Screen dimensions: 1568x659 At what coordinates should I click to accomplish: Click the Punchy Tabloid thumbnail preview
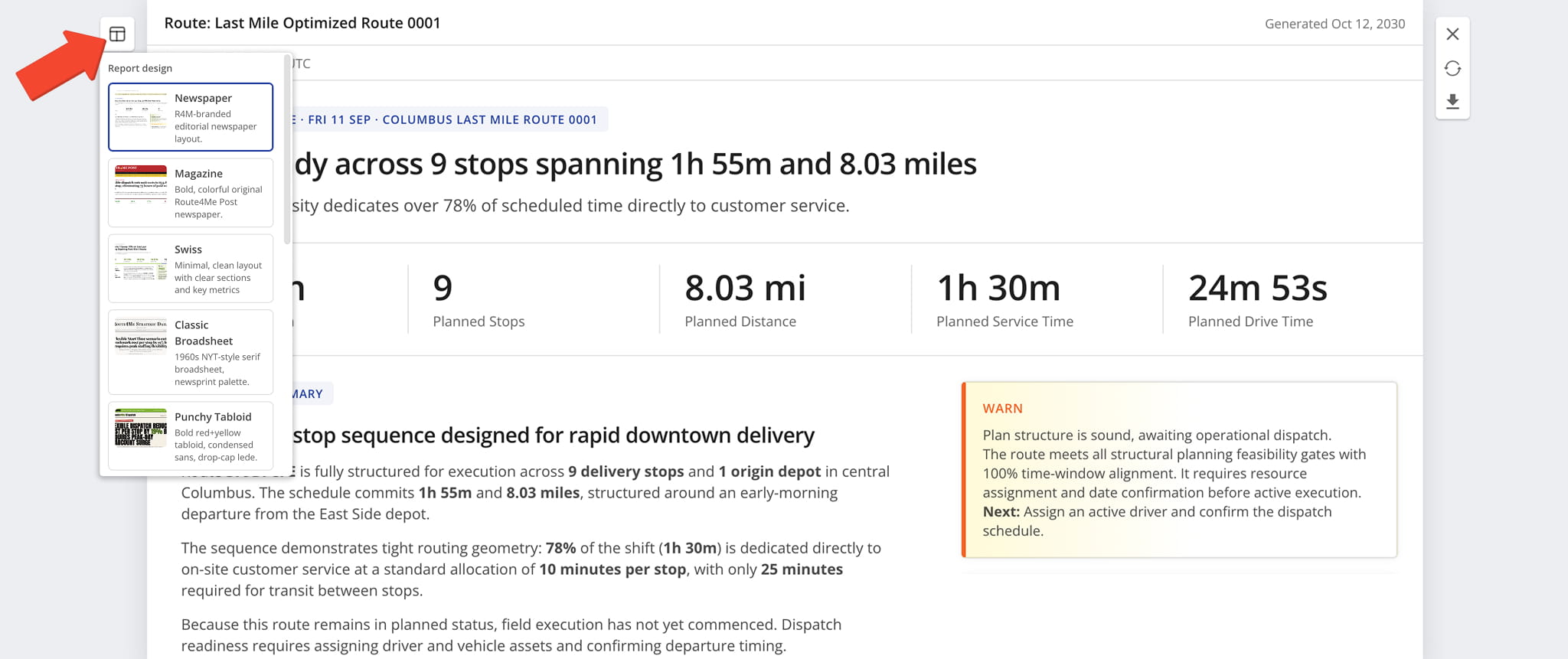[141, 428]
